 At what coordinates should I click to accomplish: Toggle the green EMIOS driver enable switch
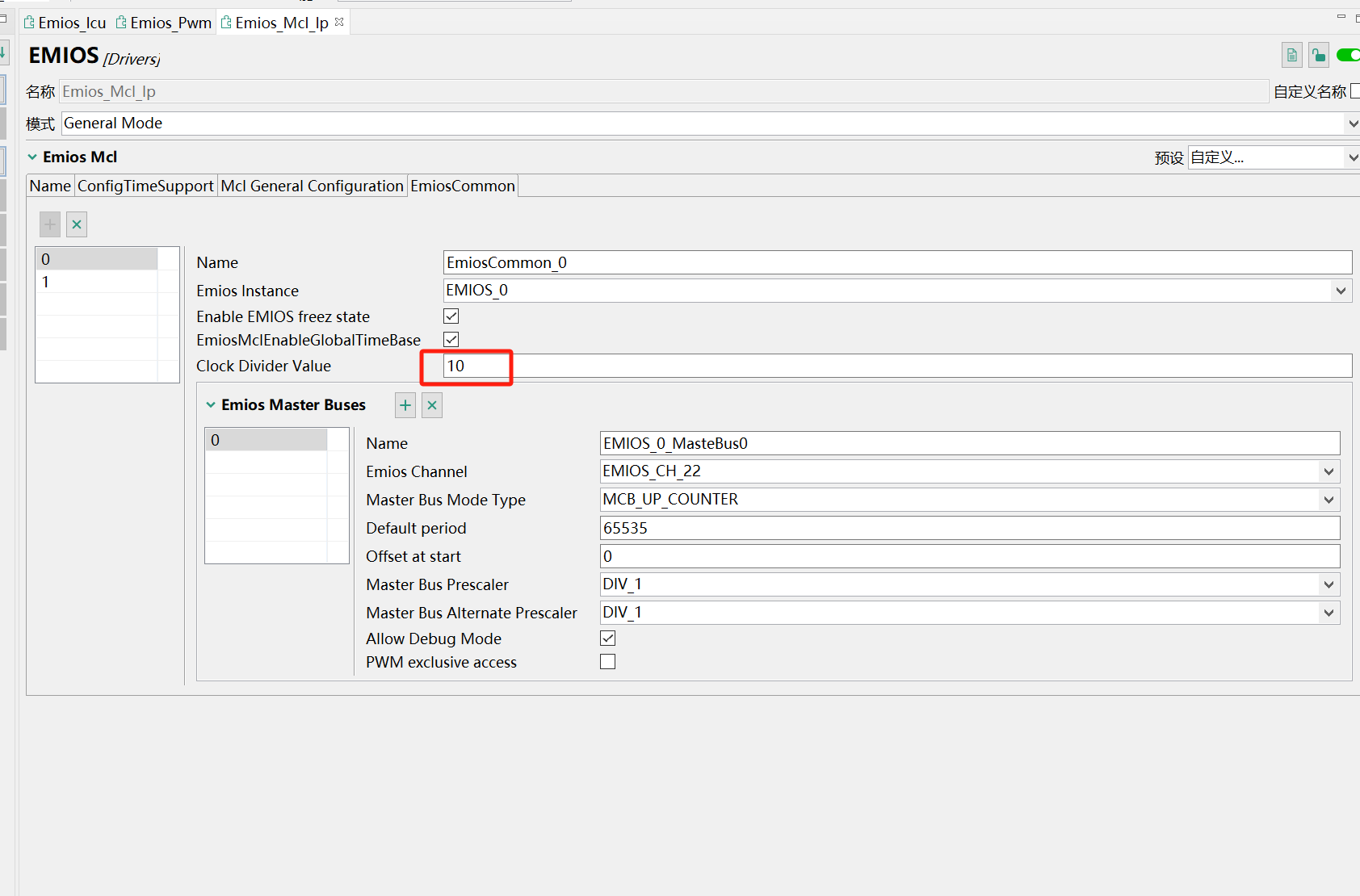tap(1350, 55)
